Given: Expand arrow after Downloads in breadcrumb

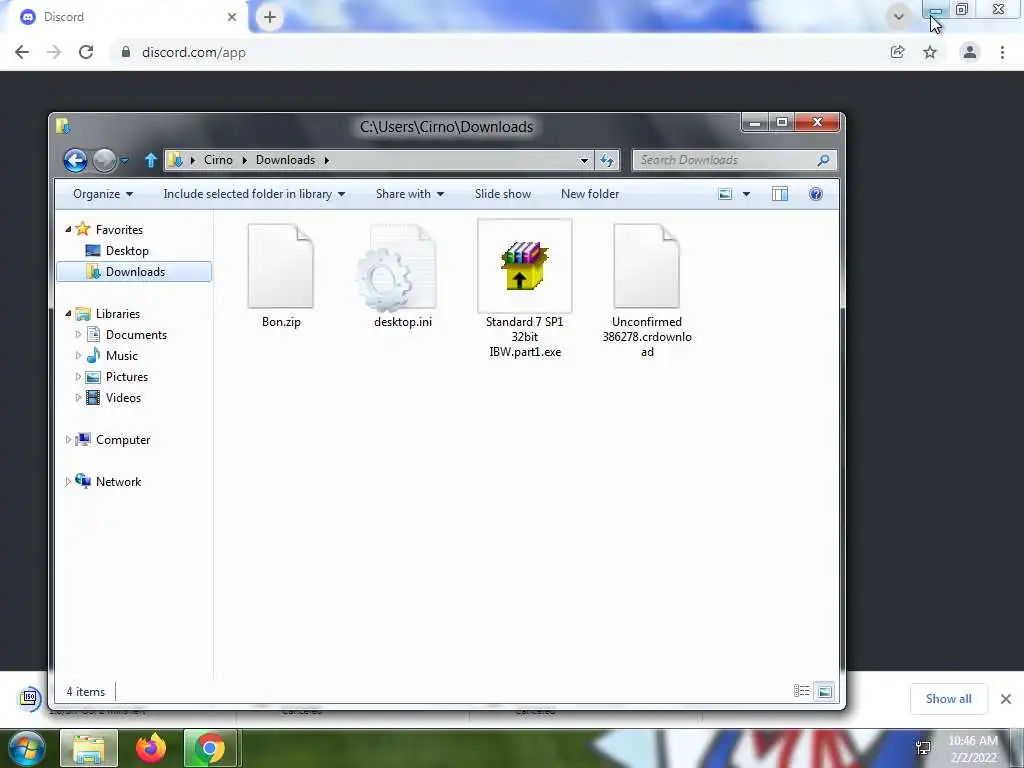Looking at the screenshot, I should point(327,160).
